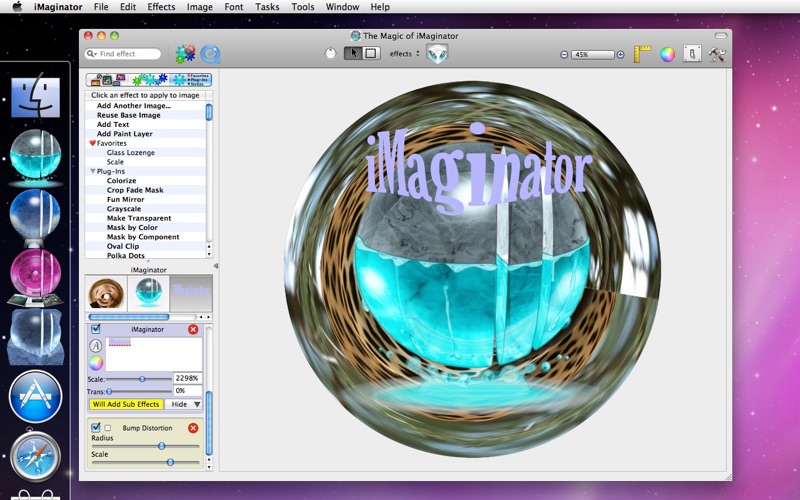Open the Image menu
This screenshot has height=500, width=800.
click(199, 7)
